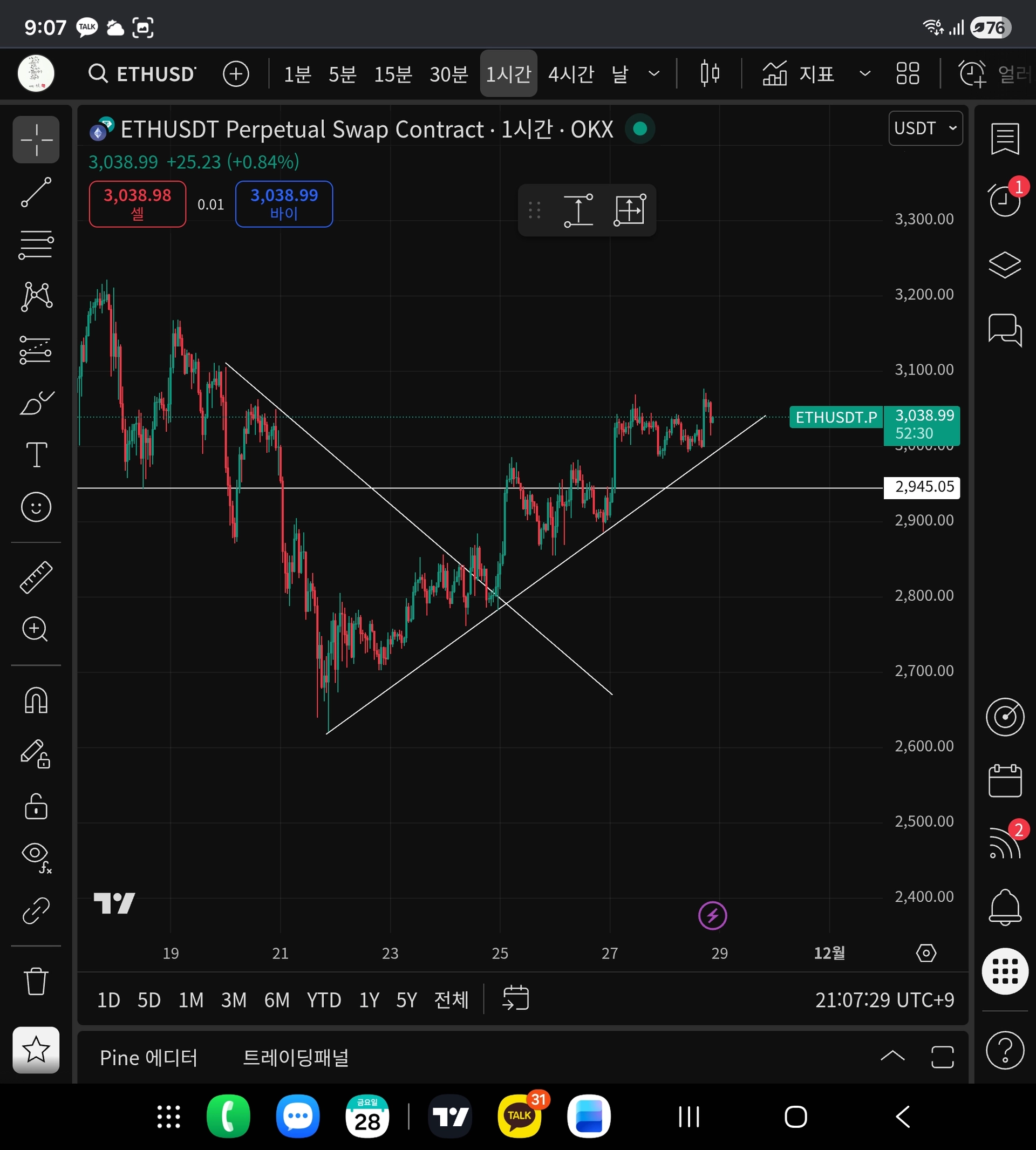
Task: Click the 2,945.05 horizontal line price label
Action: (922, 487)
